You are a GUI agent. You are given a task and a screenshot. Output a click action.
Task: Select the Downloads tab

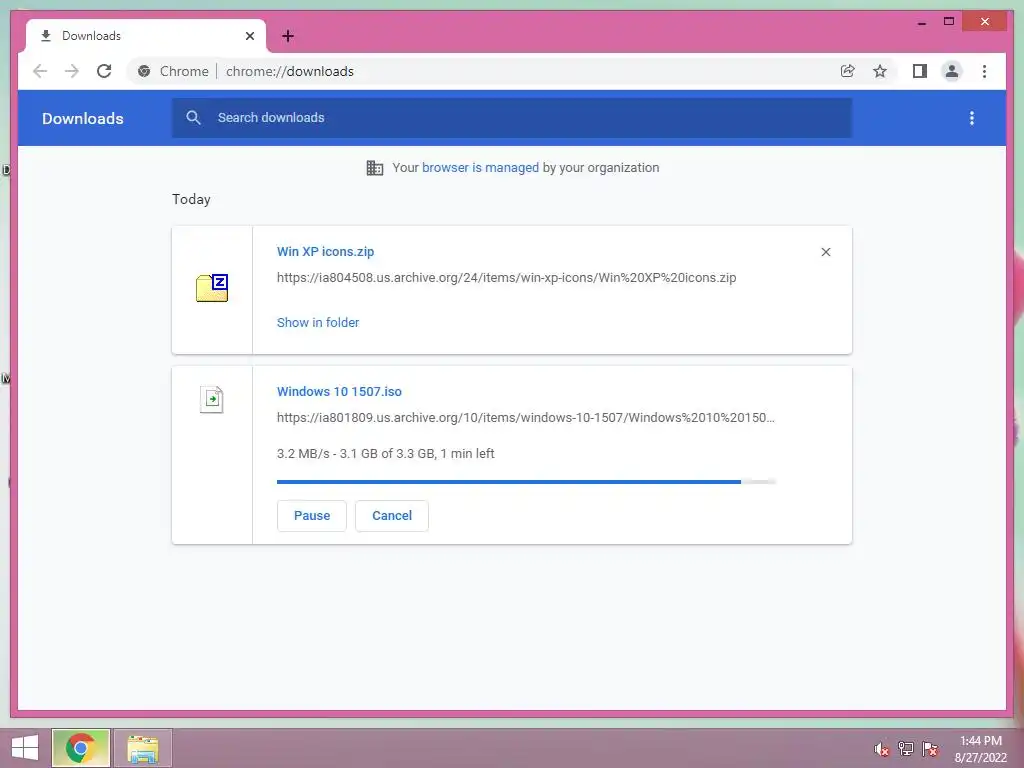[x=145, y=36]
